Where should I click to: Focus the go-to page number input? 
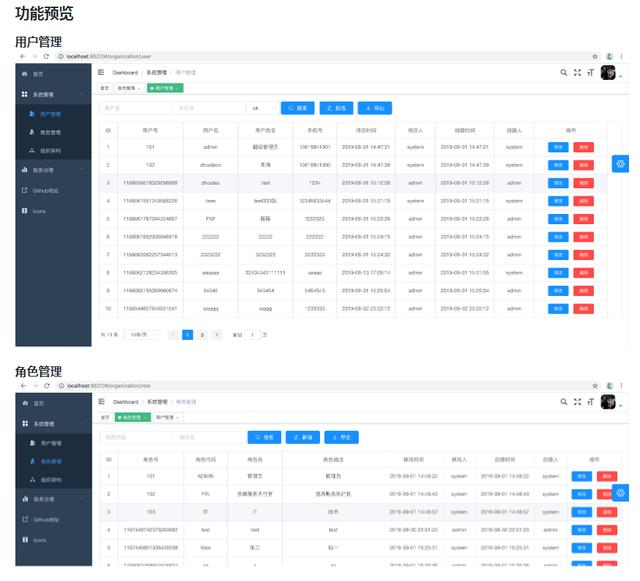(x=252, y=335)
